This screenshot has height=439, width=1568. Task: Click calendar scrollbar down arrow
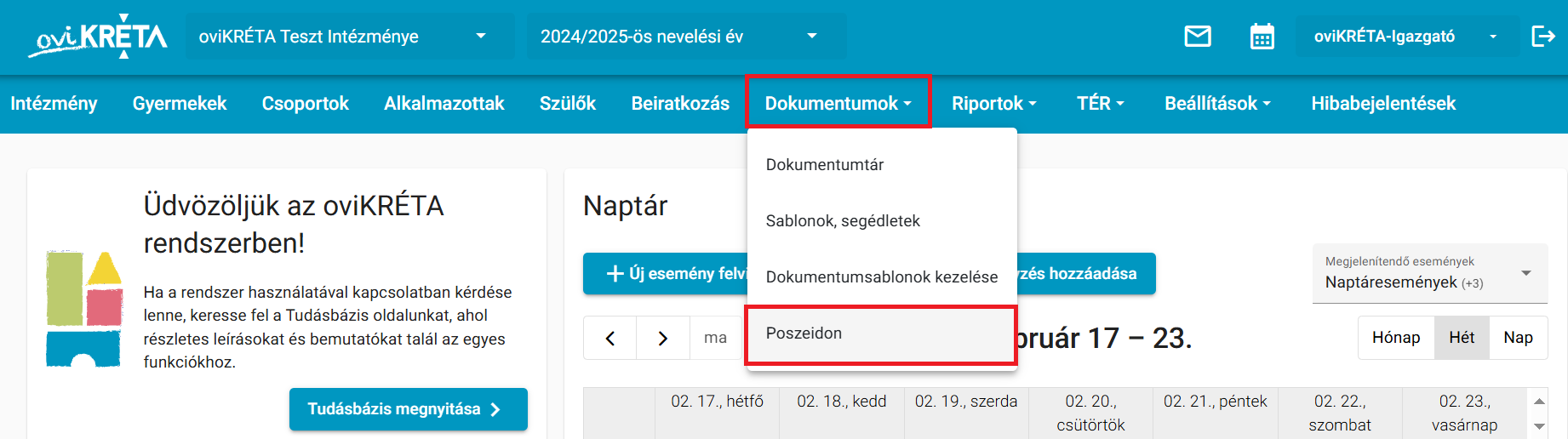point(1539,426)
